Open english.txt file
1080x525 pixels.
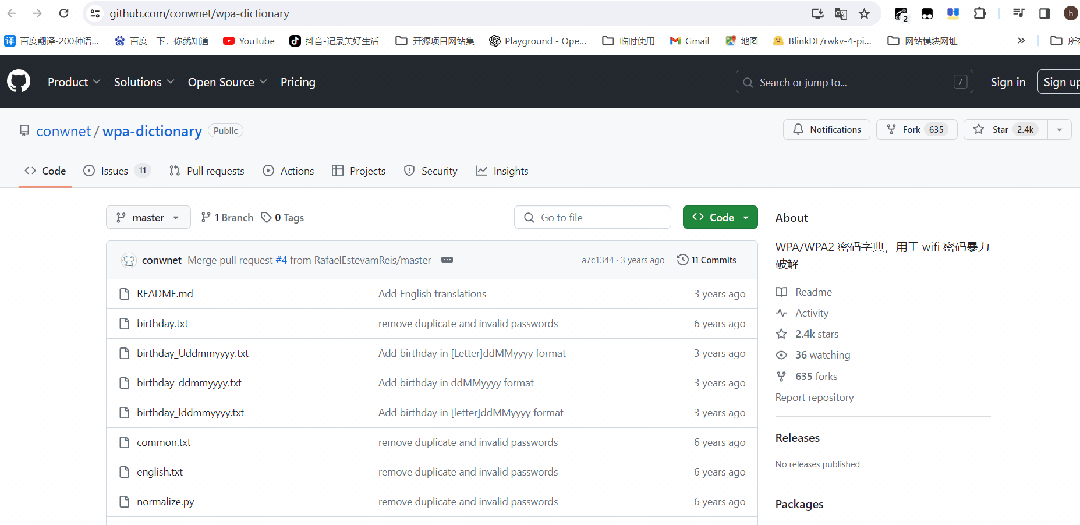point(159,472)
